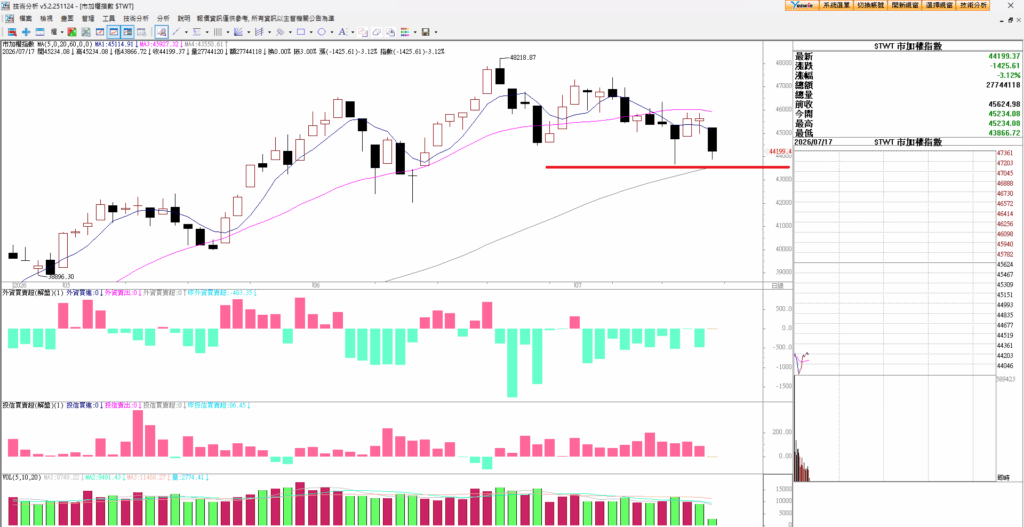Click the VOL(5,10,20) indicator title

coord(22,477)
